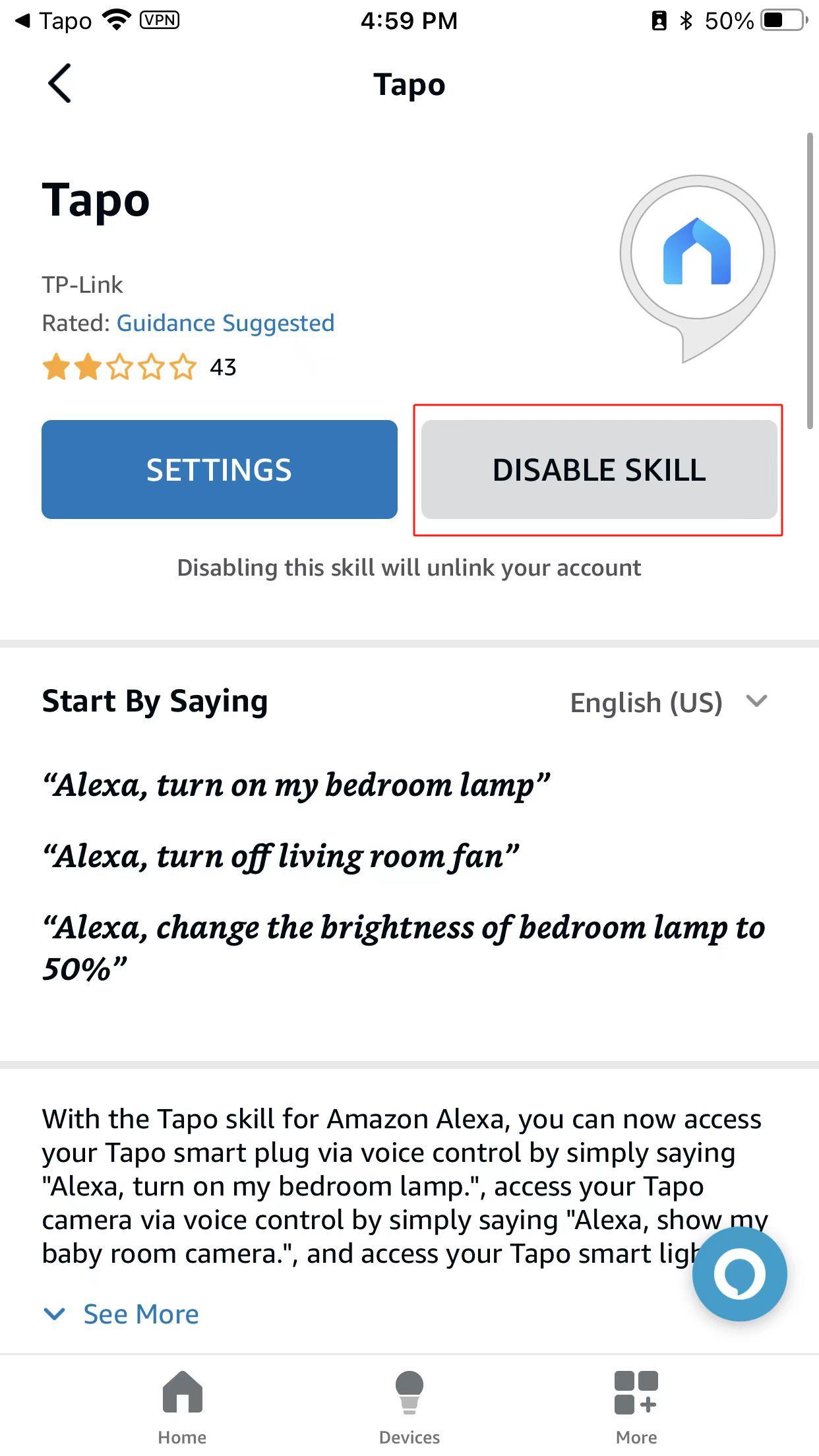
Task: Tap the back arrow in the header
Action: [59, 84]
